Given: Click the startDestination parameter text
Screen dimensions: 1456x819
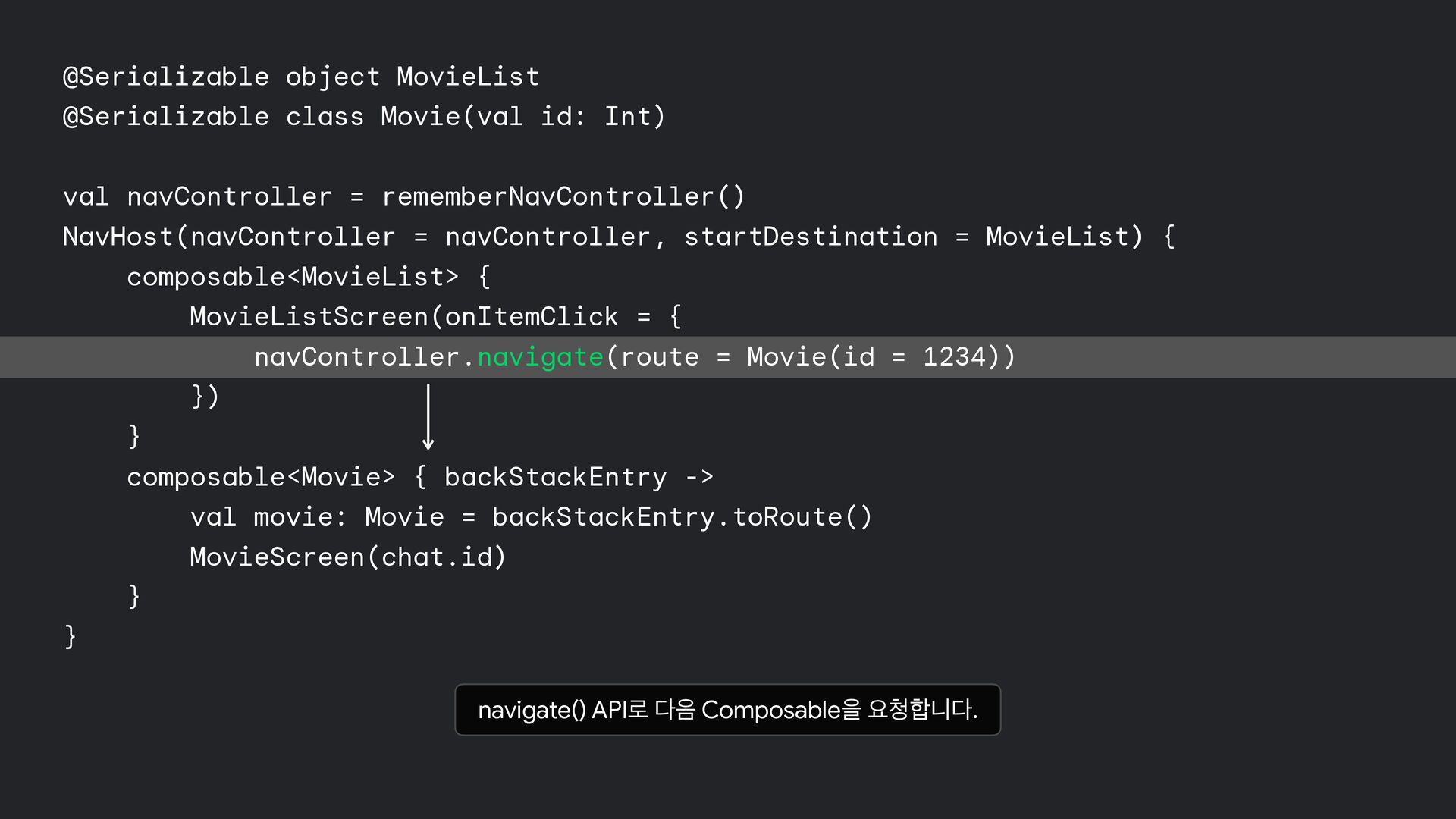Looking at the screenshot, I should 811,237.
